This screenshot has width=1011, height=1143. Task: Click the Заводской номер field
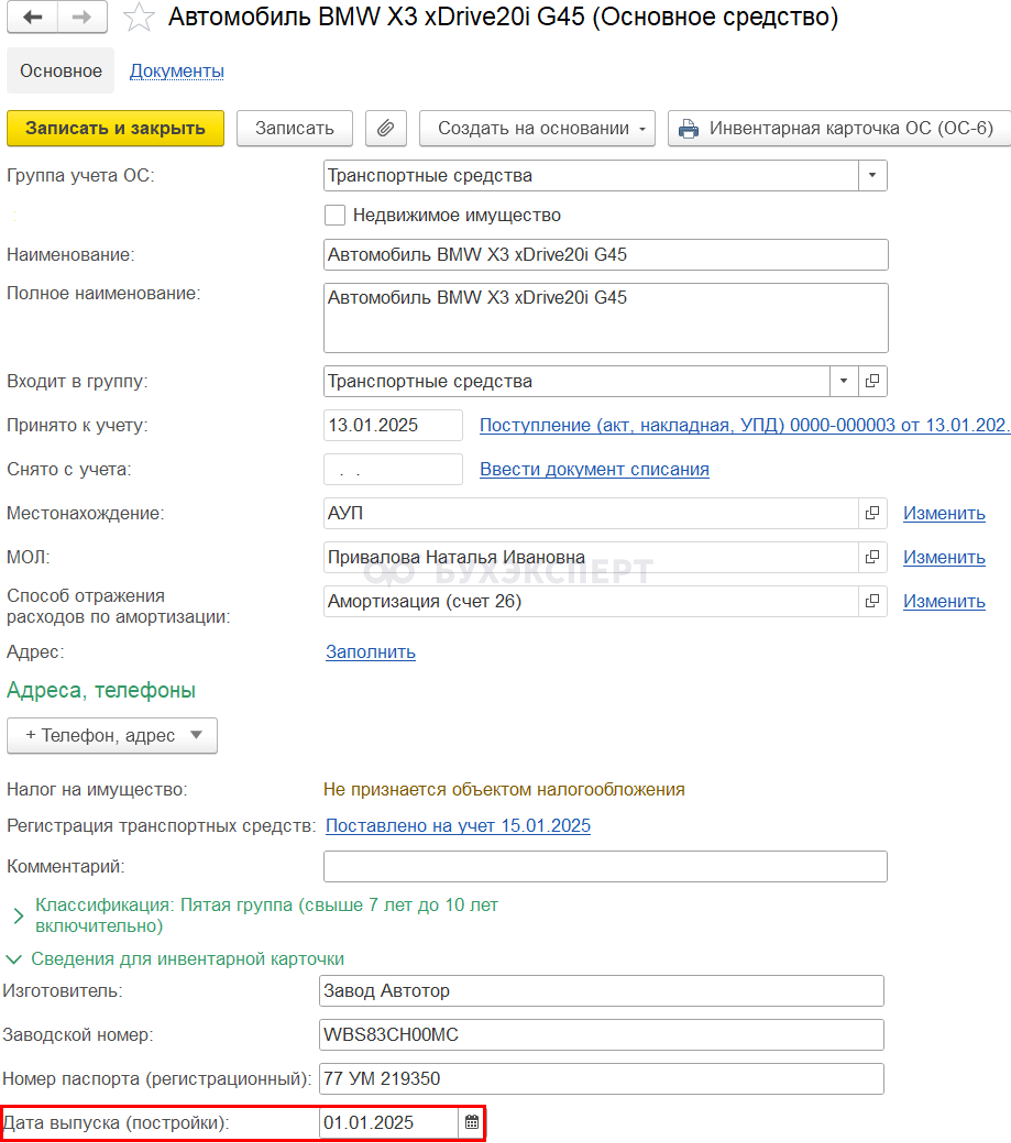point(601,1035)
